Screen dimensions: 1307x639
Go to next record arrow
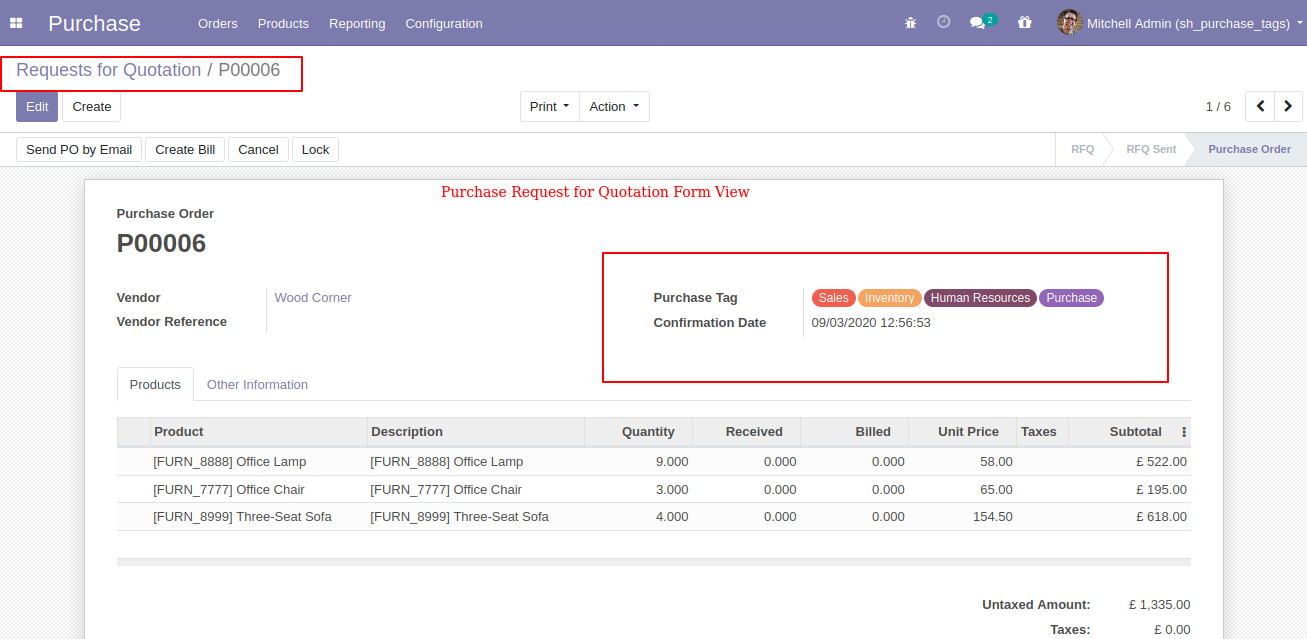pos(1288,106)
